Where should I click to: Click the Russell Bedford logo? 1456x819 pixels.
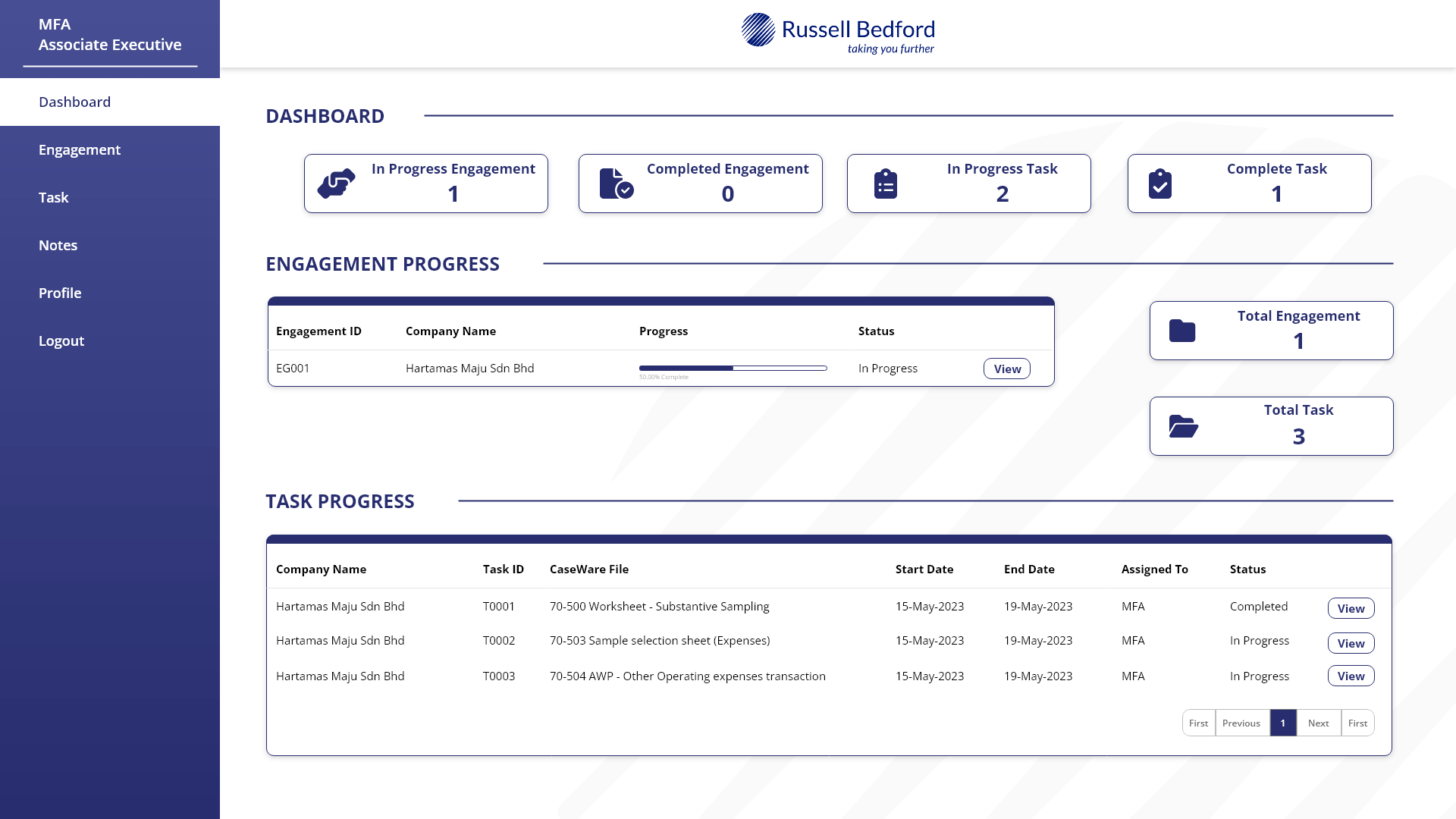838,33
